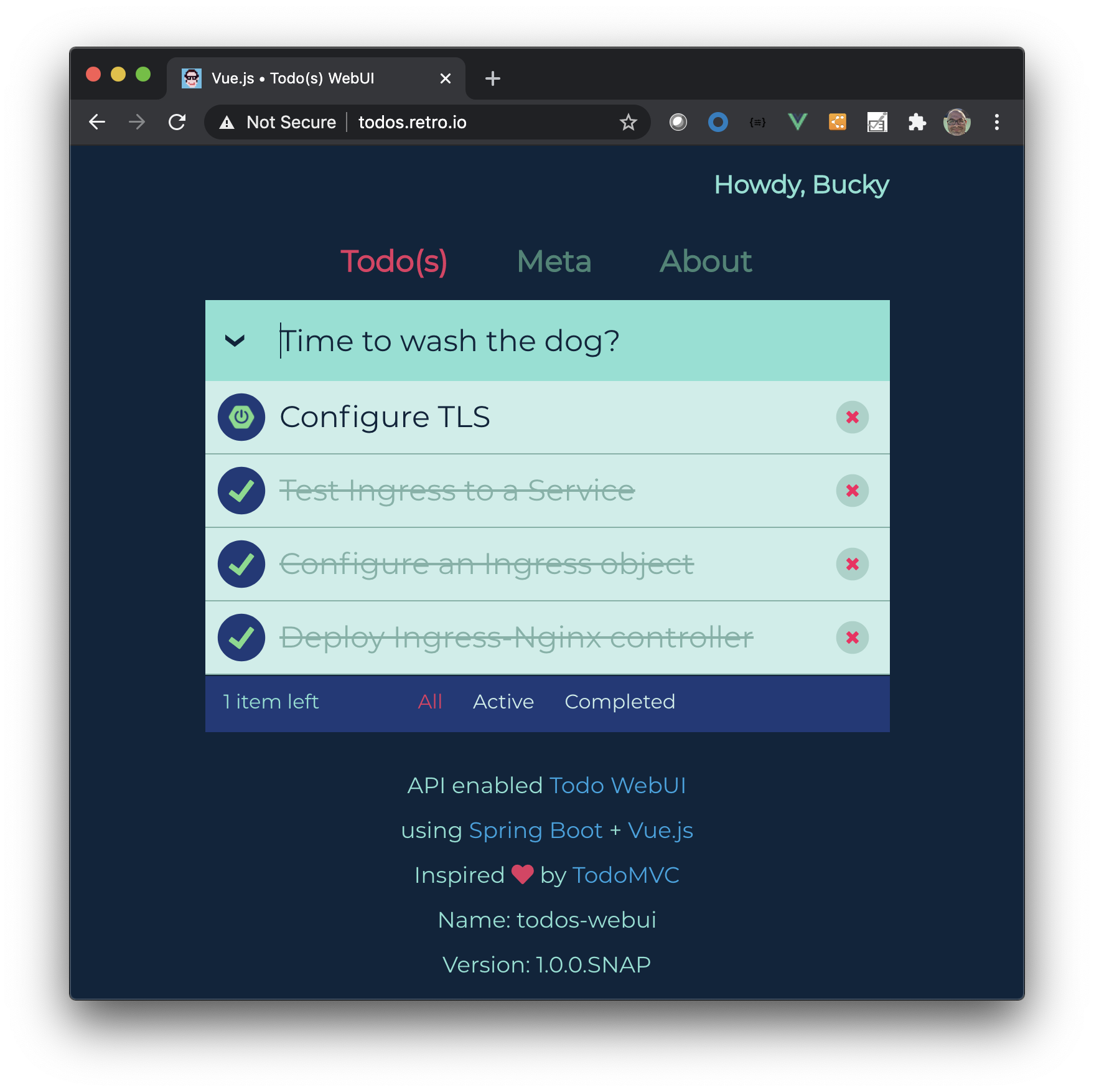
Task: Visit the TodoMVC link
Action: pos(625,875)
